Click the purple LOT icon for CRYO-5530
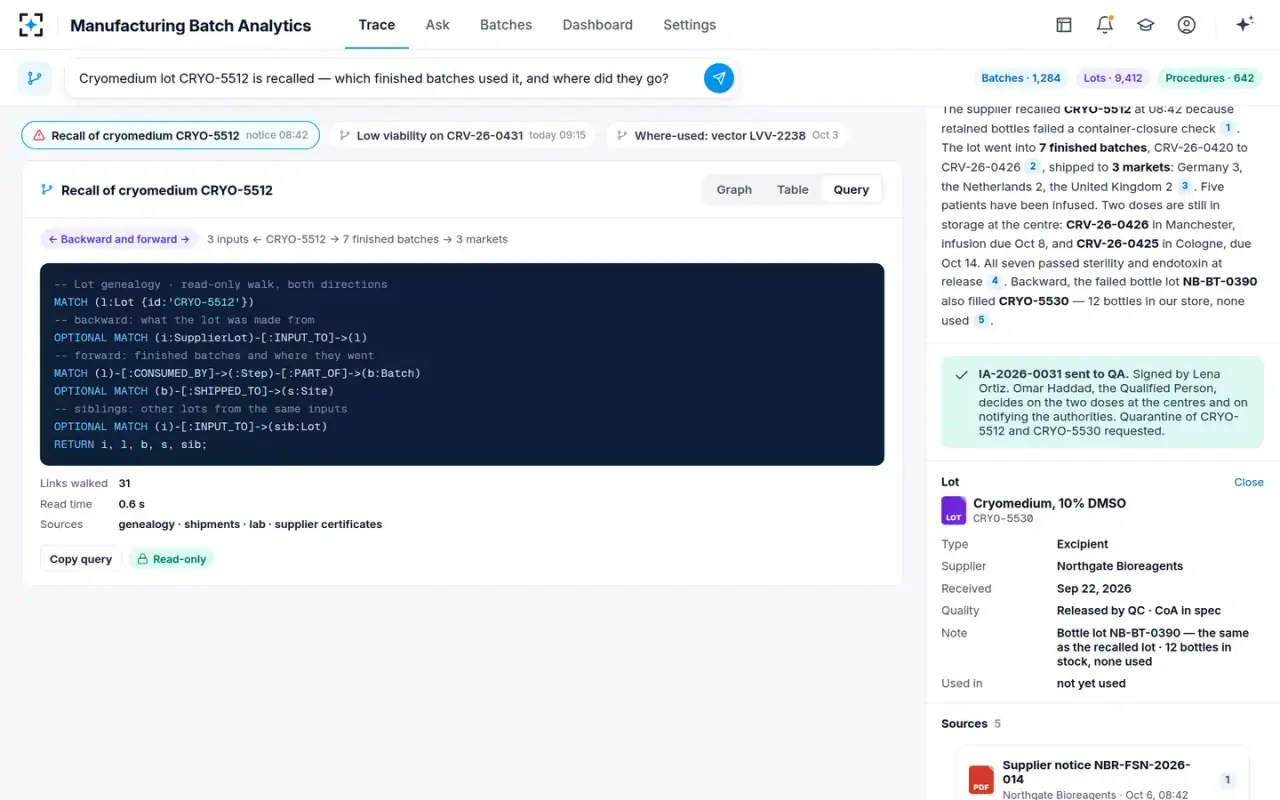 (x=954, y=510)
